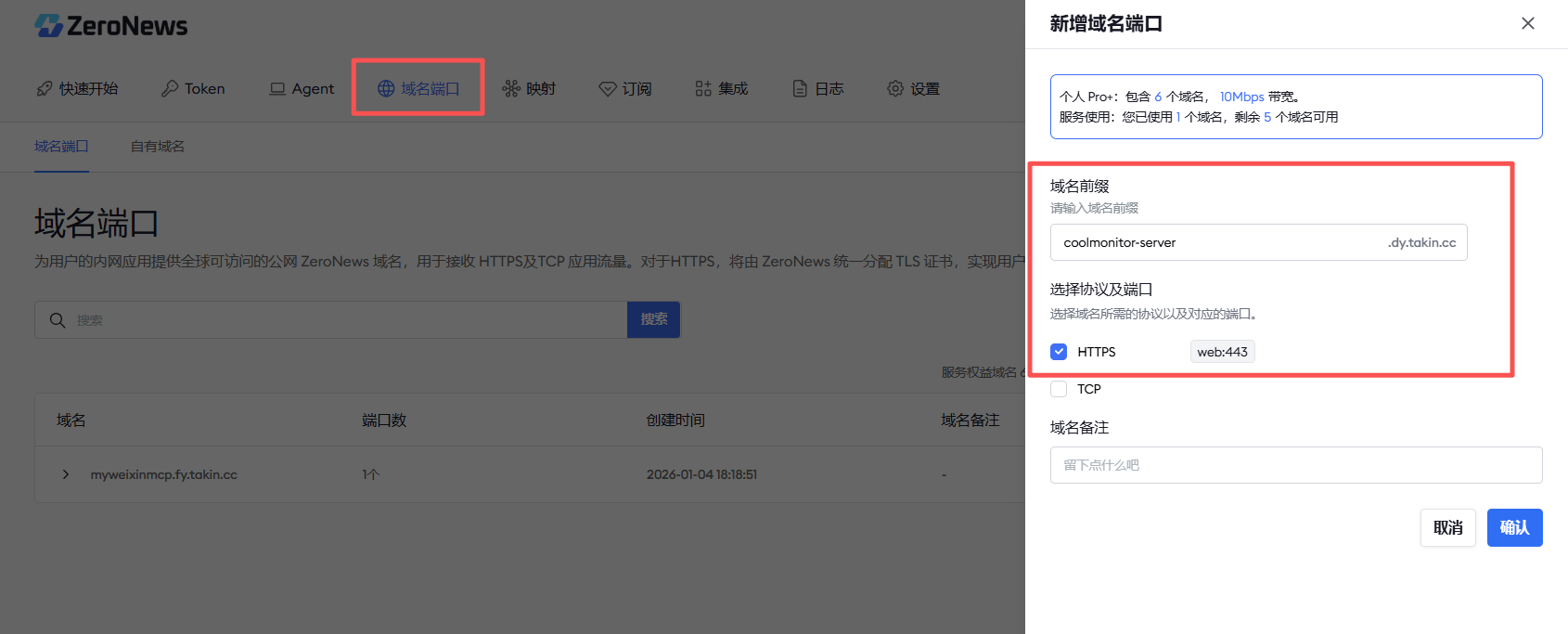Click the web:443 port tag
The image size is (1568, 634).
1223,352
